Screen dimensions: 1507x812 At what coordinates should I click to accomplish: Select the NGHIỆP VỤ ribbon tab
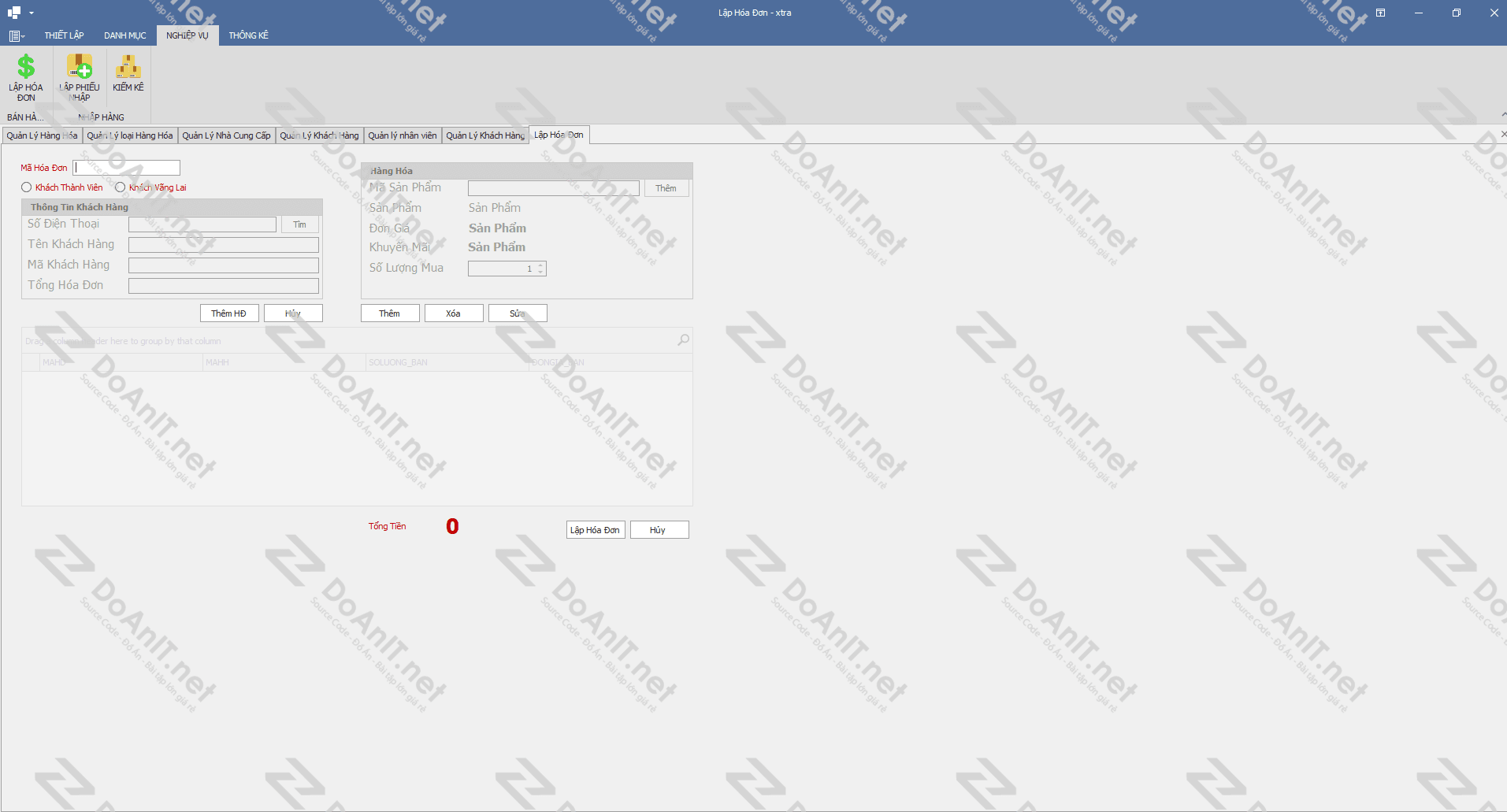click(187, 35)
